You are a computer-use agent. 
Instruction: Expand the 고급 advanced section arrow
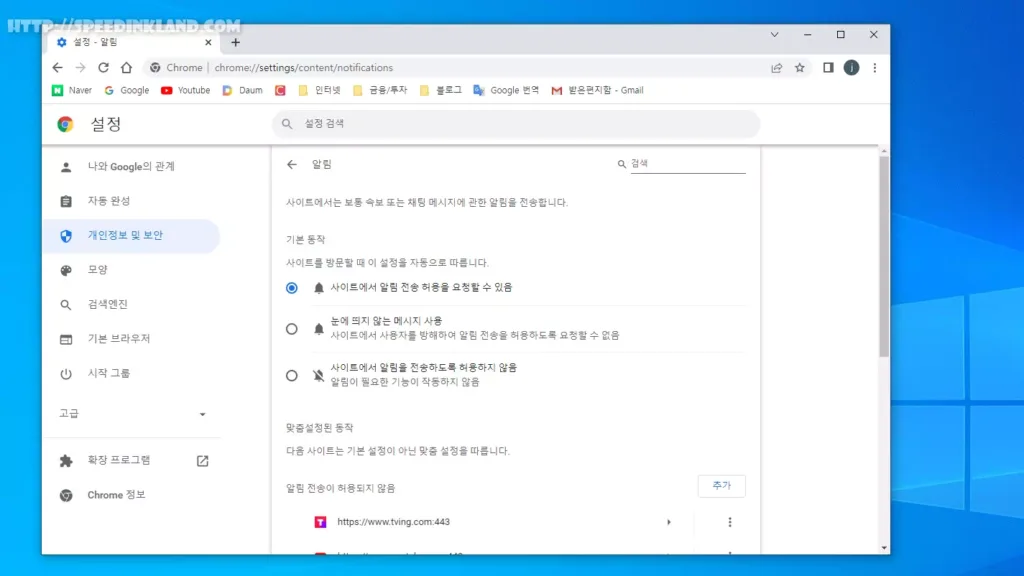coord(202,414)
